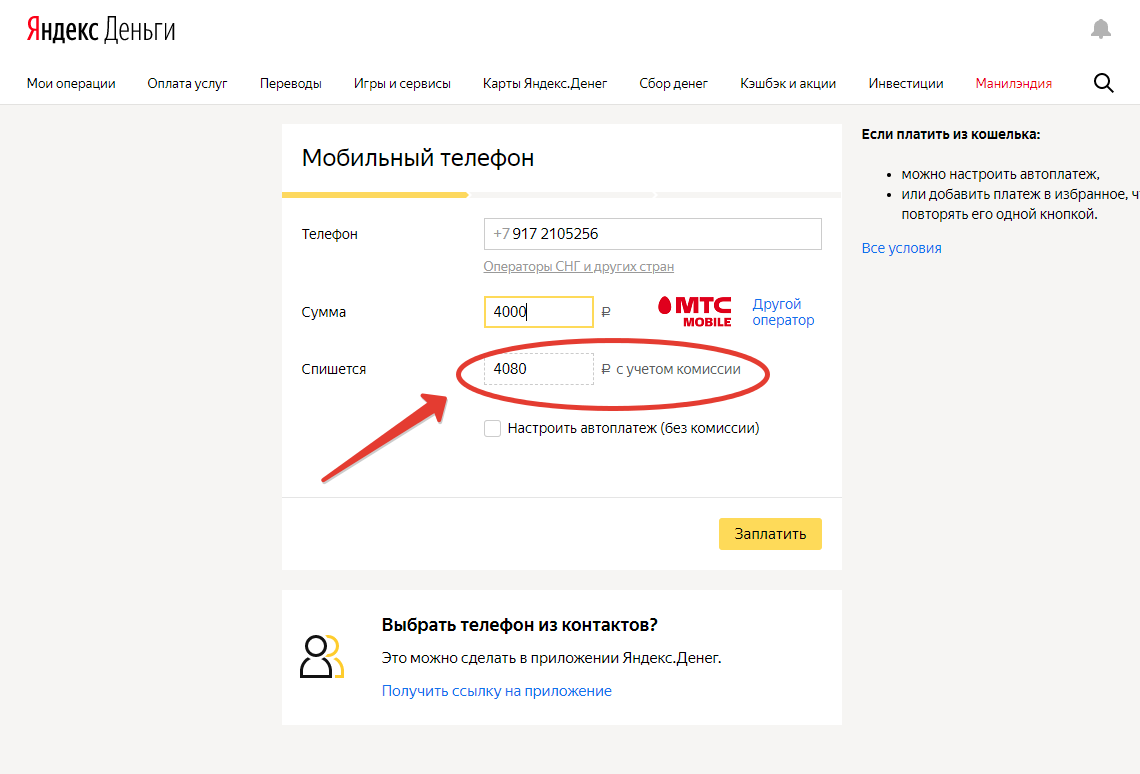Click the Сумма amount field
Viewport: 1140px width, 774px height.
(x=538, y=312)
